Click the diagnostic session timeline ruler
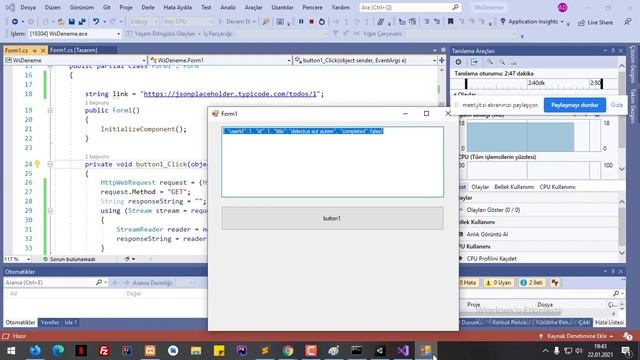The width and height of the screenshot is (640, 360). (x=534, y=83)
